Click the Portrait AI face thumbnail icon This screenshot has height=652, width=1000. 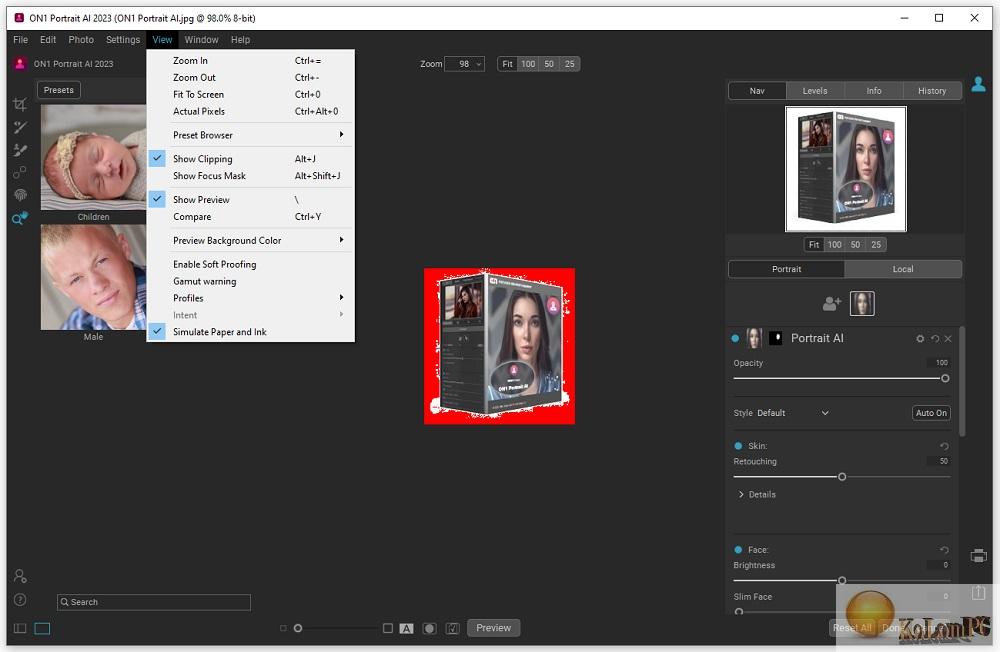click(754, 338)
